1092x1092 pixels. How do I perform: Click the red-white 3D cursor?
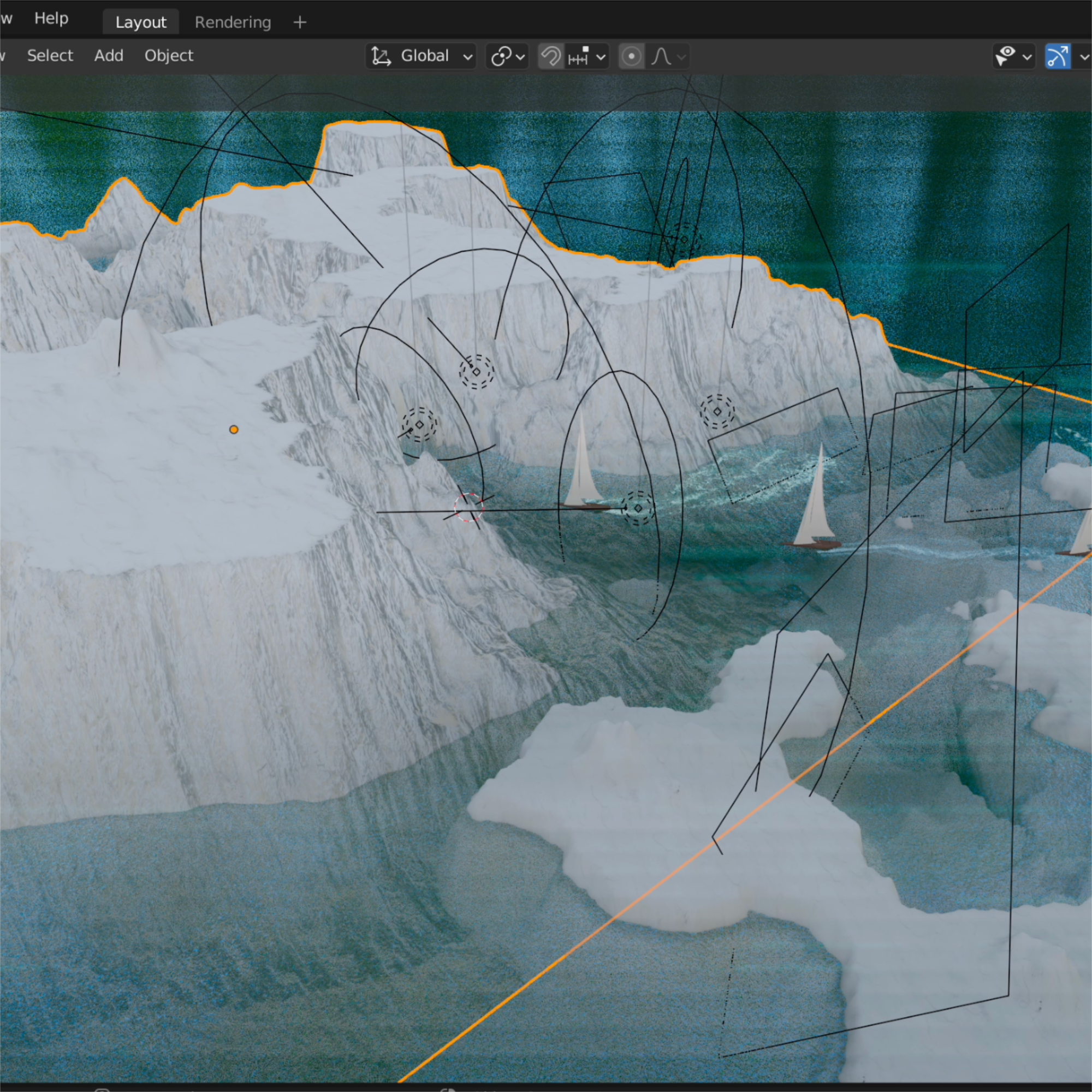coord(468,507)
